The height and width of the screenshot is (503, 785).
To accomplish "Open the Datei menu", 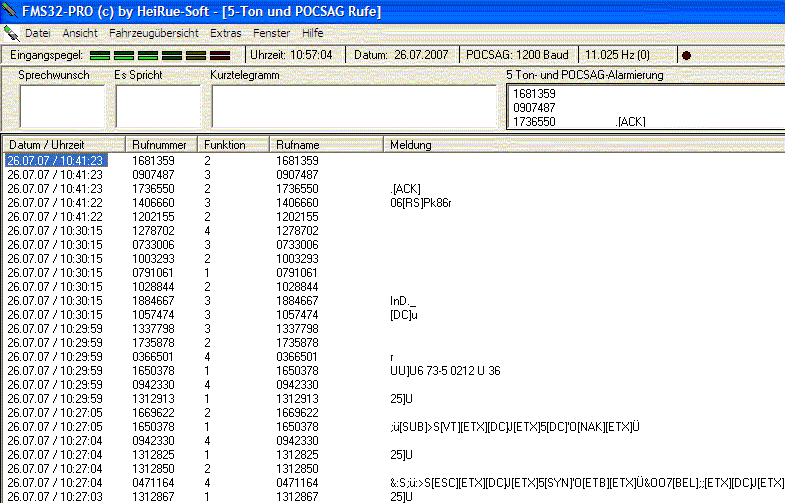I will 38,33.
